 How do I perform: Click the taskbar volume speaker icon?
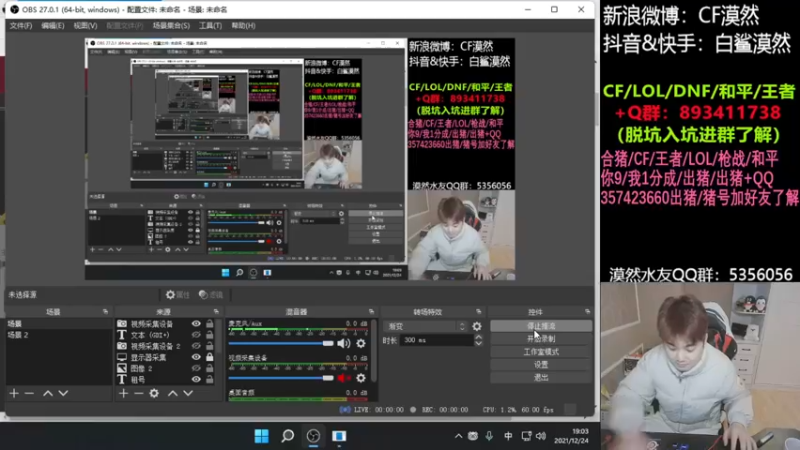[x=541, y=436]
